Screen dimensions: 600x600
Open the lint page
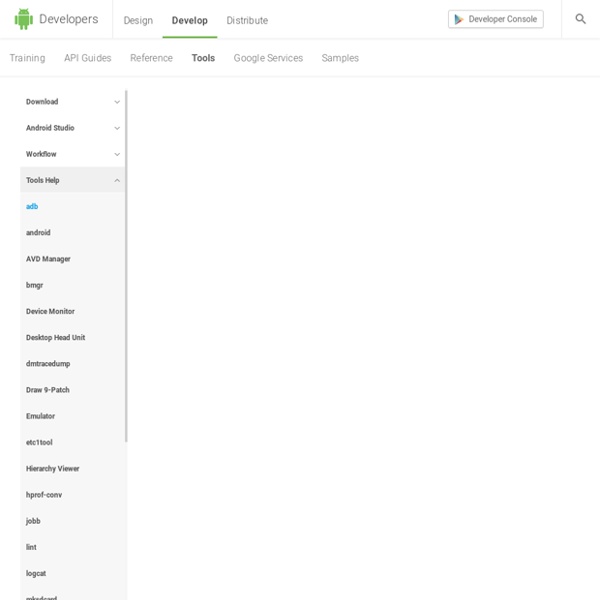click(x=31, y=547)
